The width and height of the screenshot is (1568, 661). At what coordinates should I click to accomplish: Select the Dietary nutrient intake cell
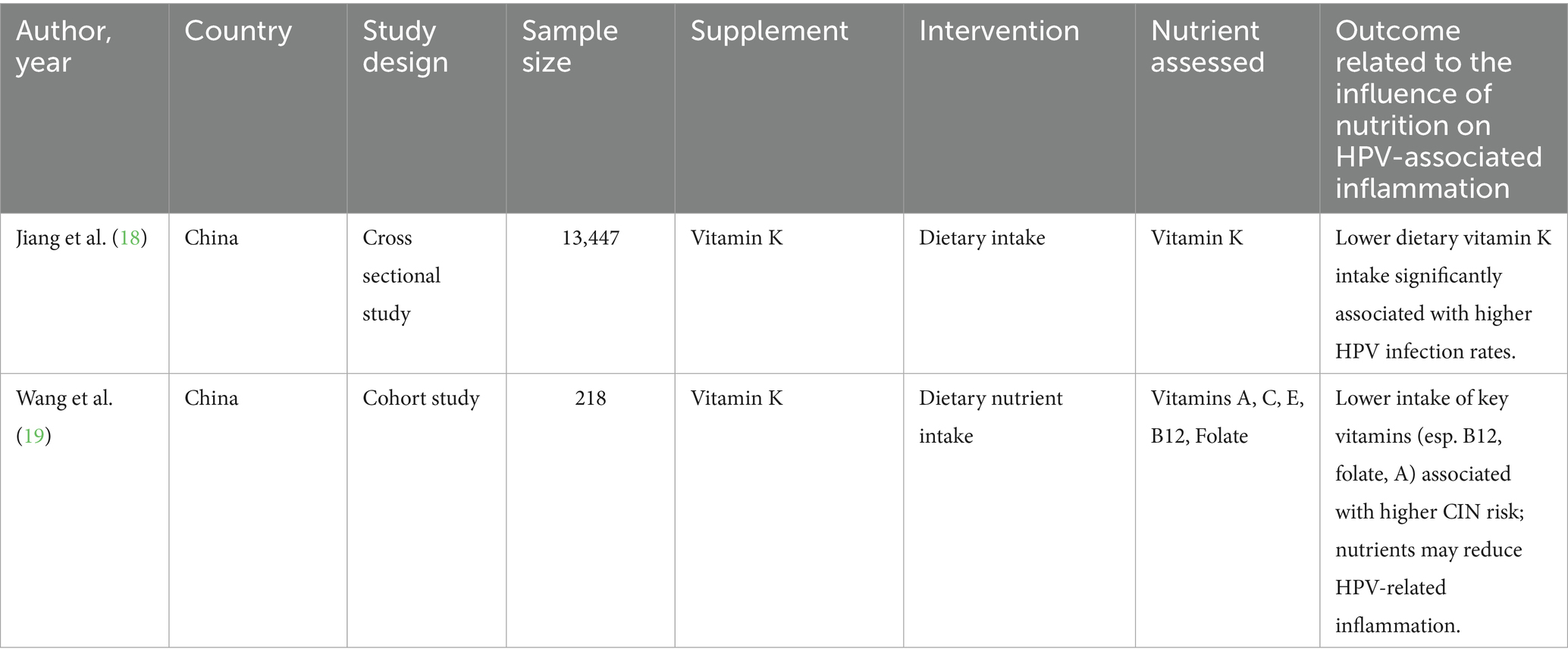coord(991,417)
